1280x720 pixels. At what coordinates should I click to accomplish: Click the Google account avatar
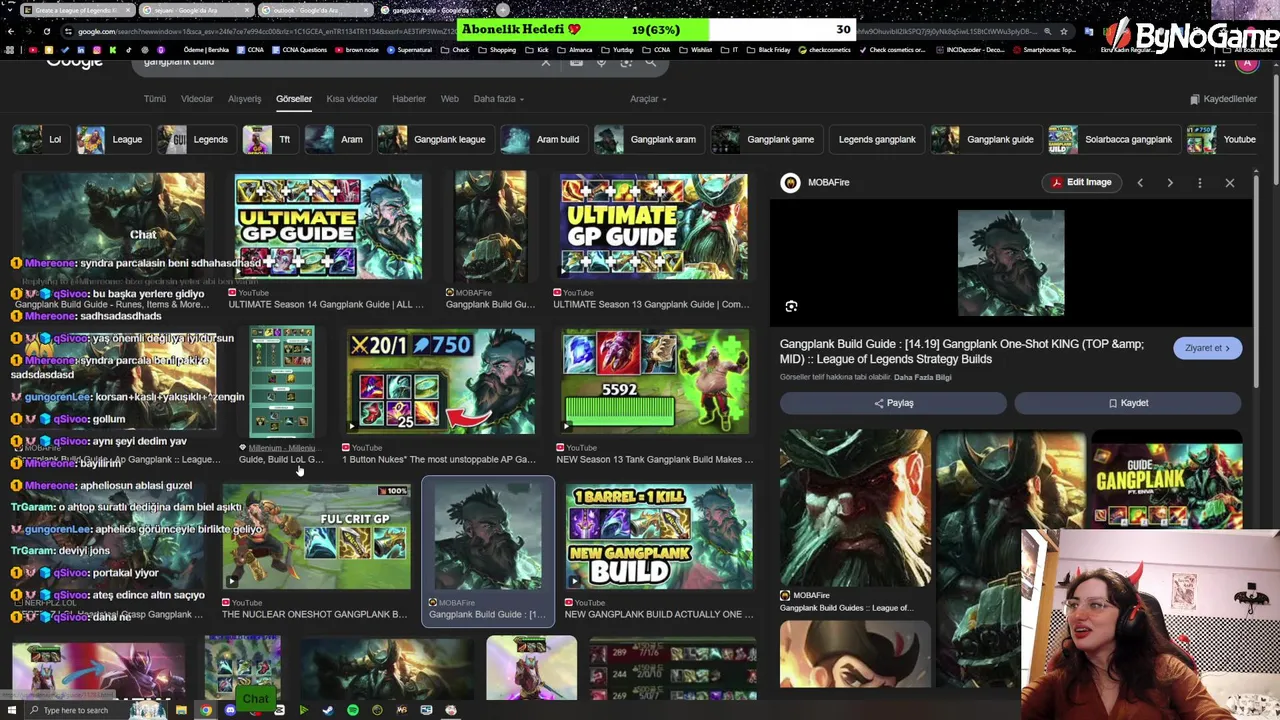tap(1247, 63)
